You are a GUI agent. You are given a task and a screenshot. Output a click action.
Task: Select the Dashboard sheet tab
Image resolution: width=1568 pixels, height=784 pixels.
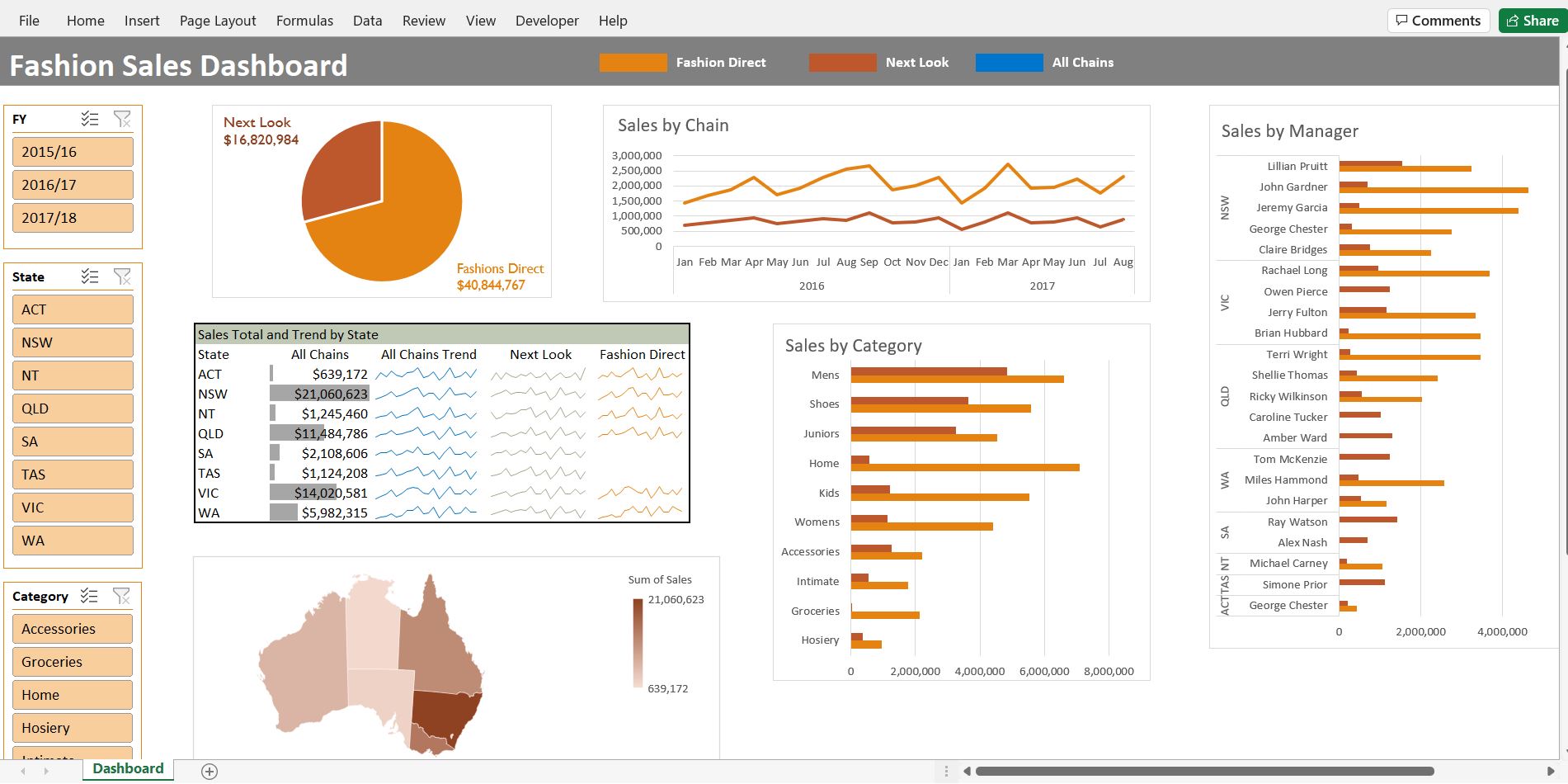(128, 769)
